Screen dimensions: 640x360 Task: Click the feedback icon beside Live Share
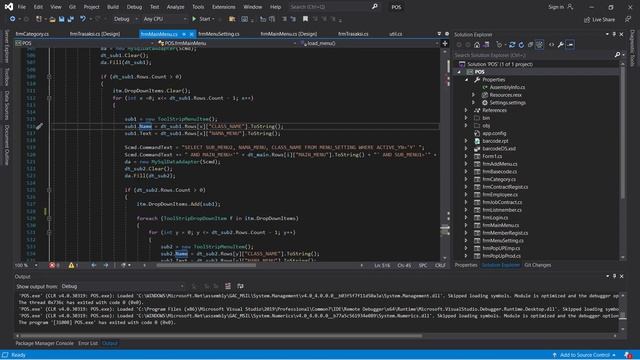pos(628,19)
